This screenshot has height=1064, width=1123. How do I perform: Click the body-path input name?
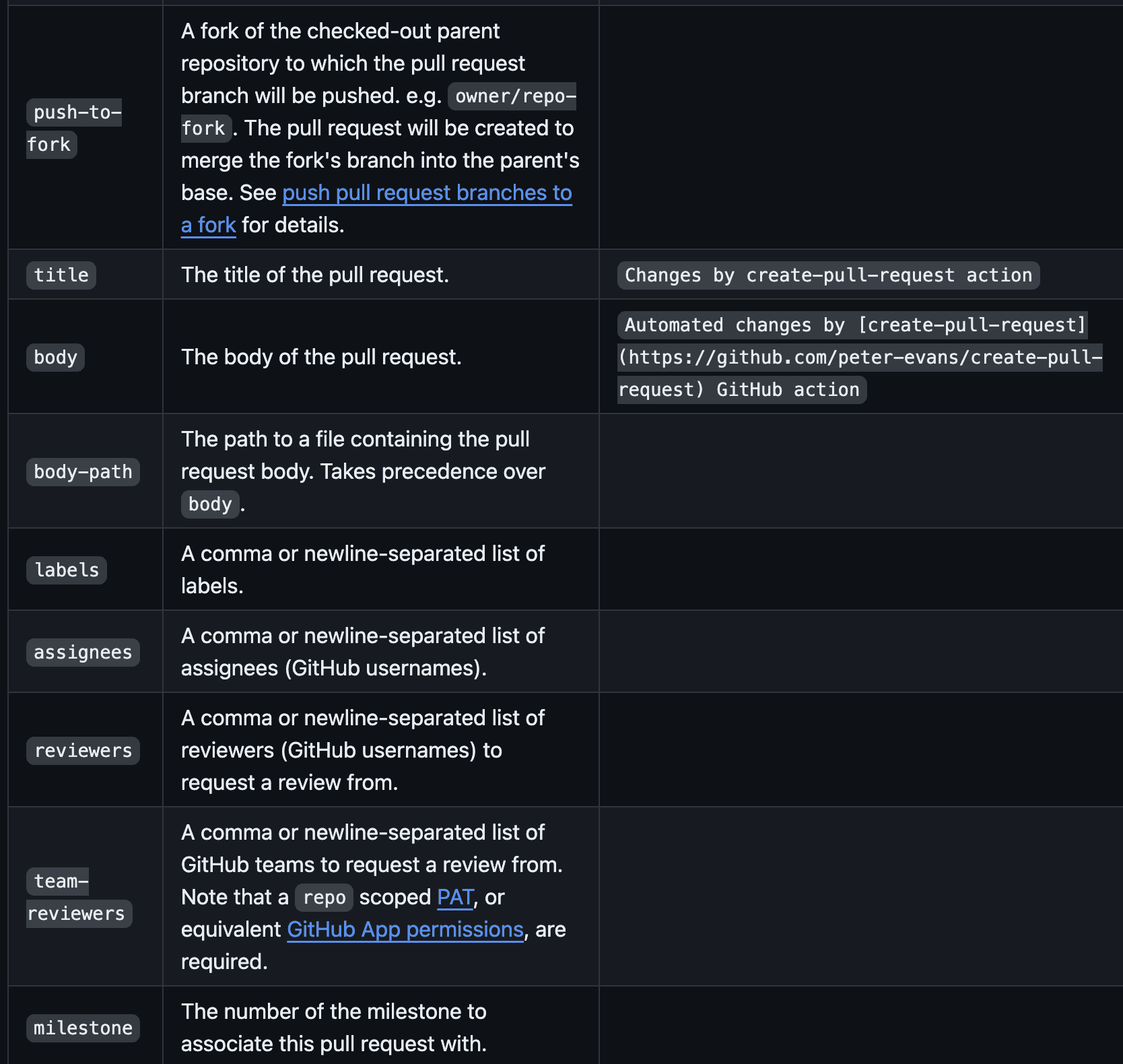pyautogui.click(x=83, y=472)
